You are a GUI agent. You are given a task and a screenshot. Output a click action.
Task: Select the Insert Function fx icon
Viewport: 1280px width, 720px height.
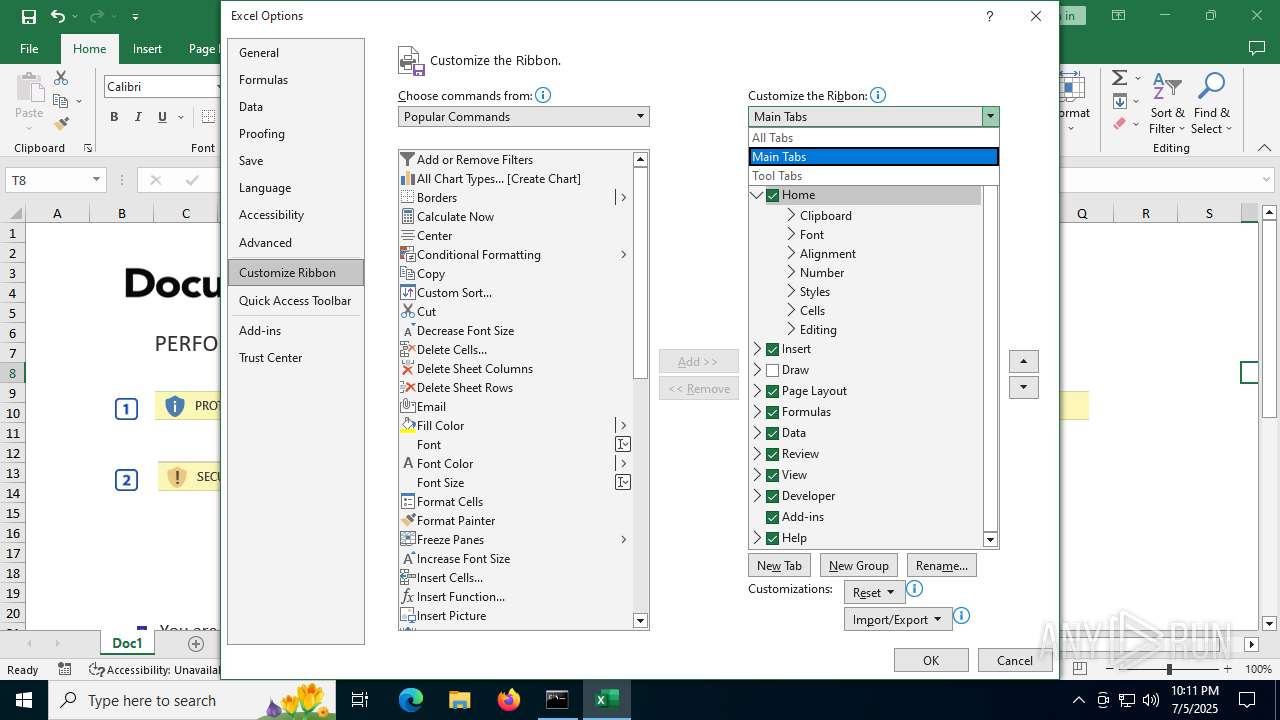click(407, 596)
